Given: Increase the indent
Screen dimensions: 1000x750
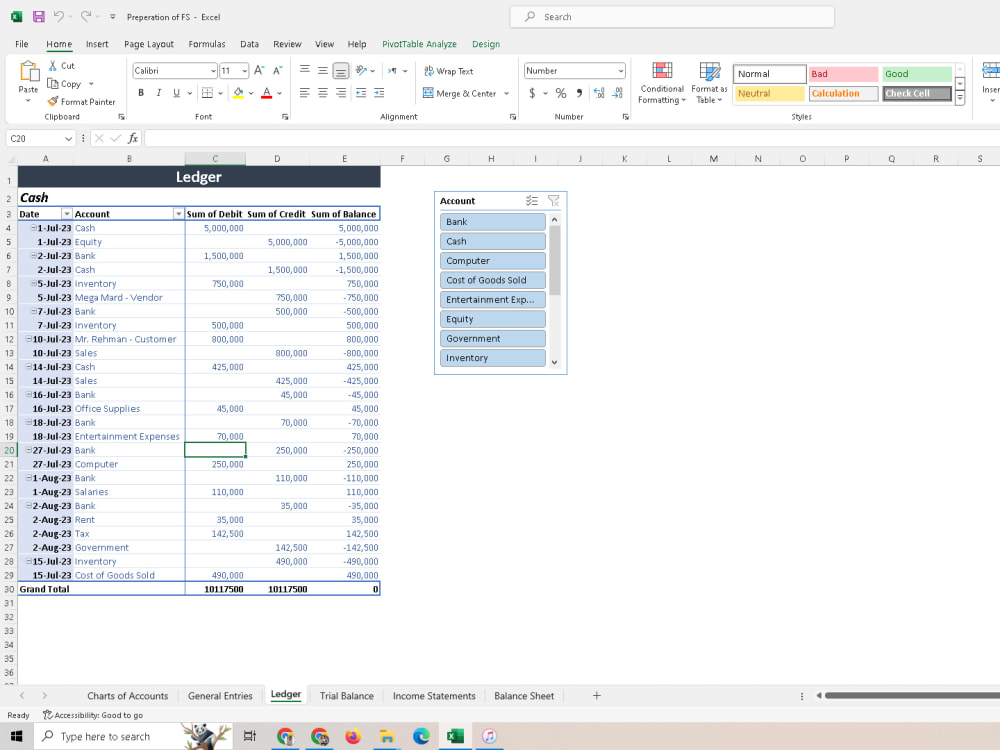Looking at the screenshot, I should (379, 93).
